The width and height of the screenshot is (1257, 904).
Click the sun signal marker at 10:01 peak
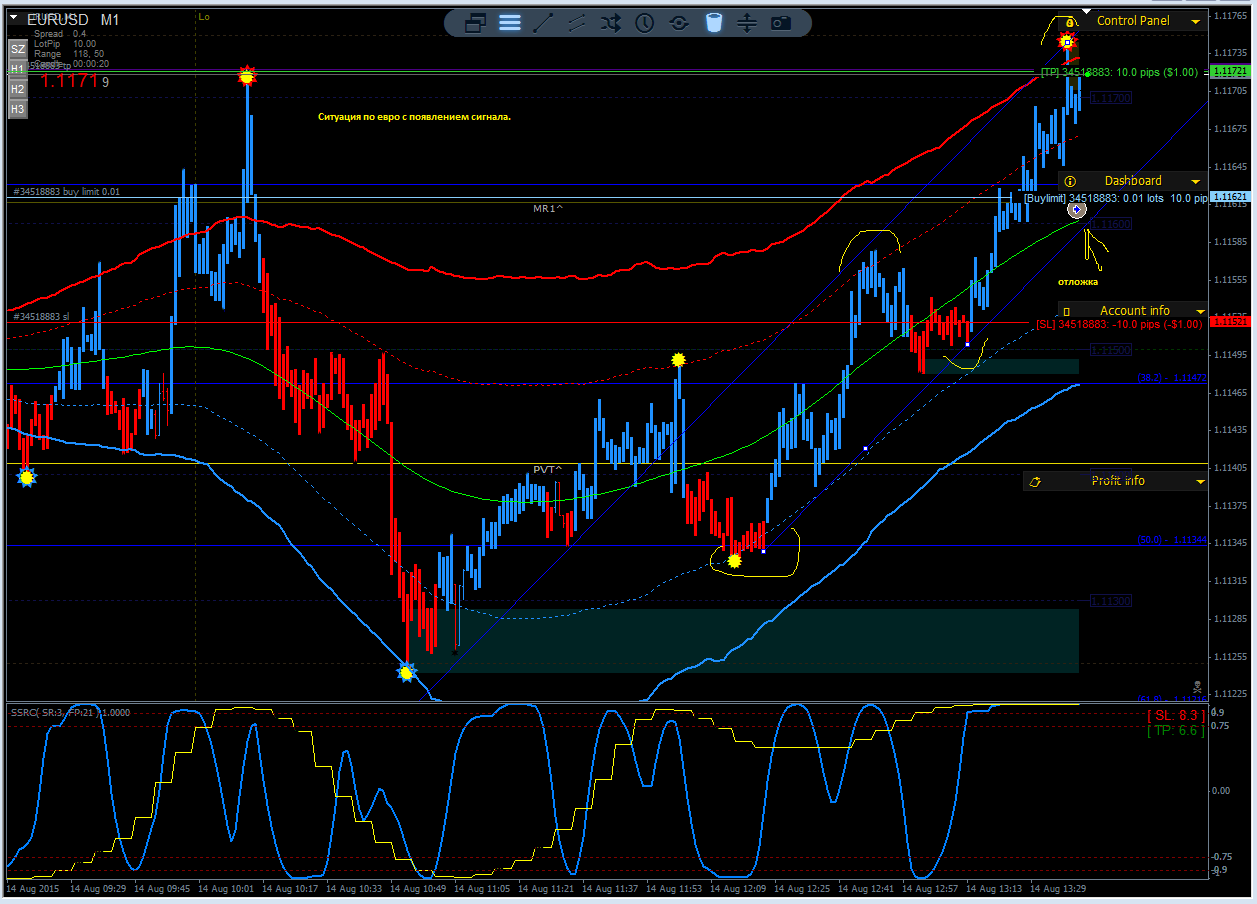click(x=247, y=75)
